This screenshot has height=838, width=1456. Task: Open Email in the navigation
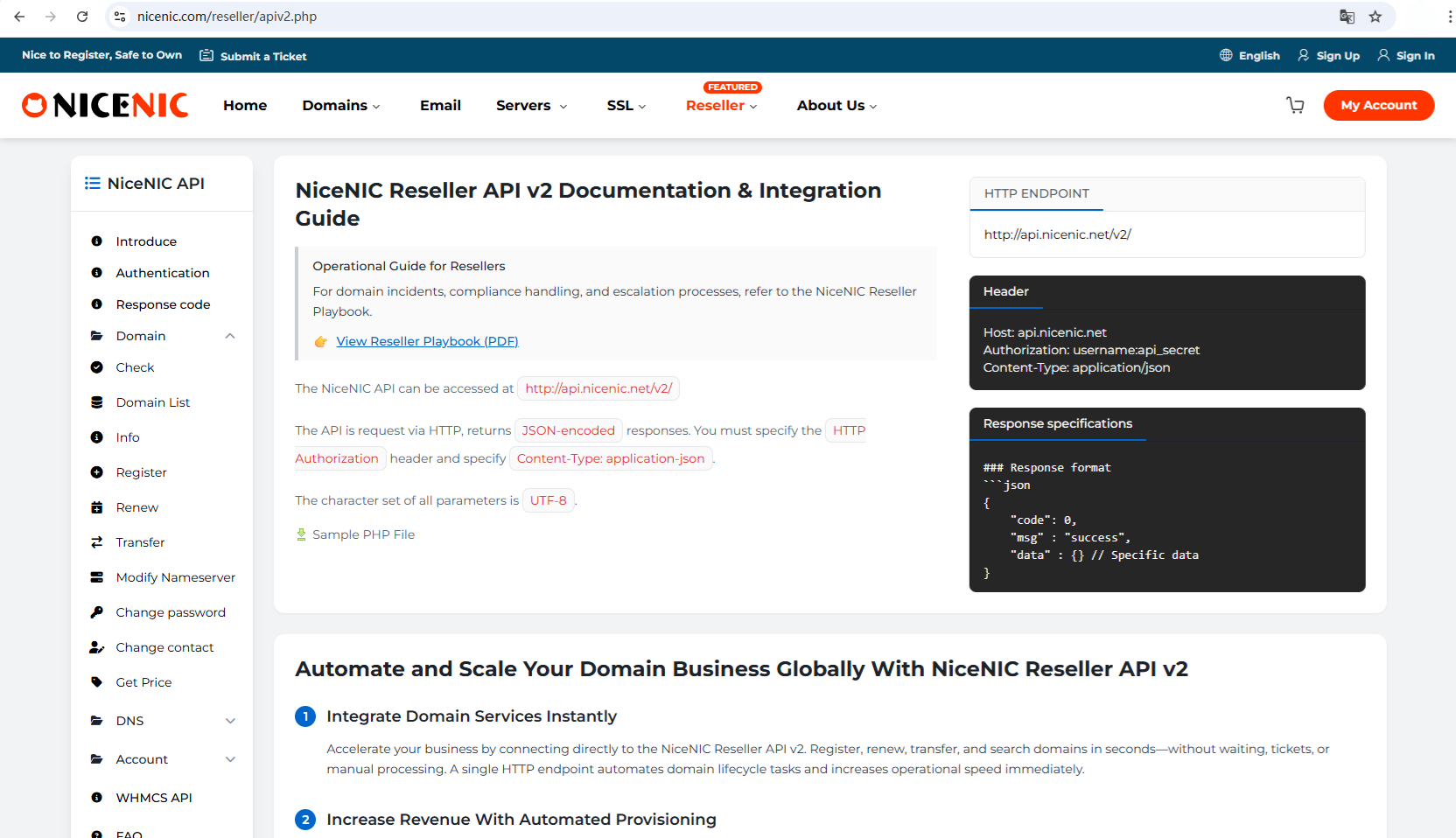click(440, 105)
